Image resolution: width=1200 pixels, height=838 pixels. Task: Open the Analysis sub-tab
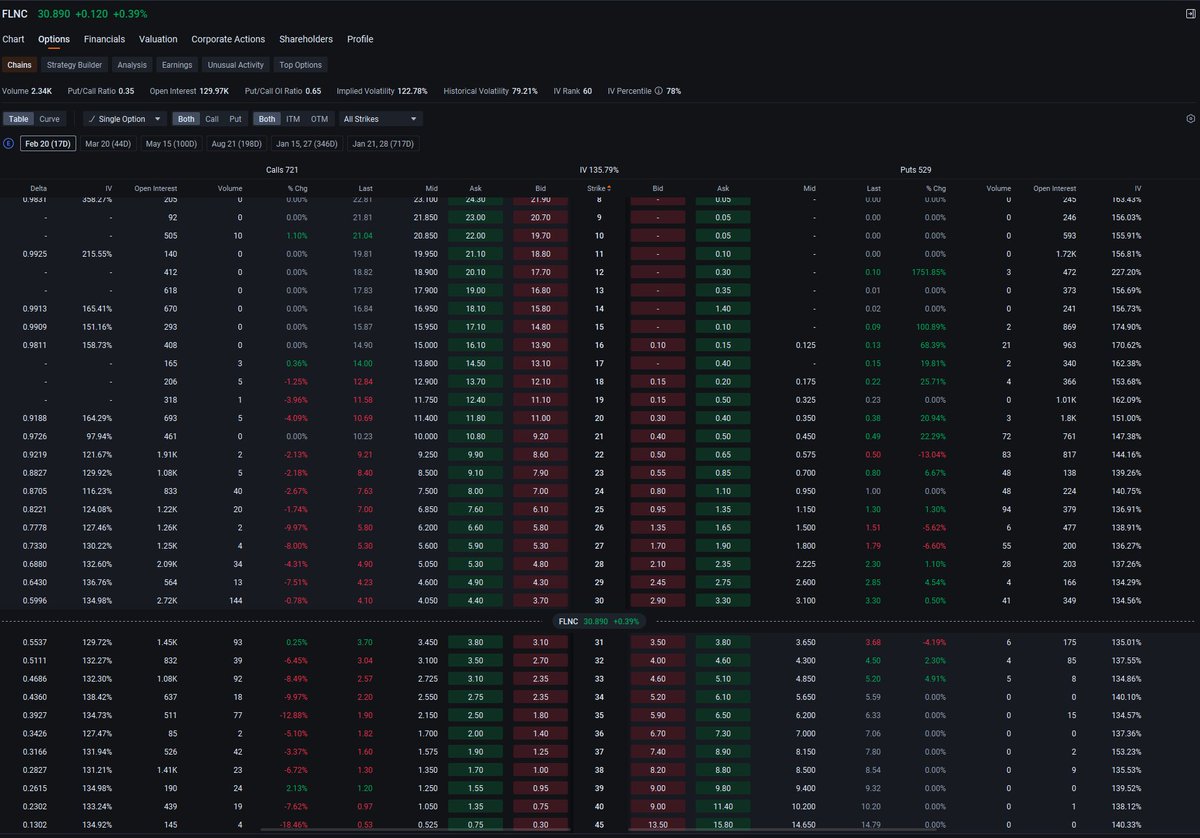click(x=132, y=65)
